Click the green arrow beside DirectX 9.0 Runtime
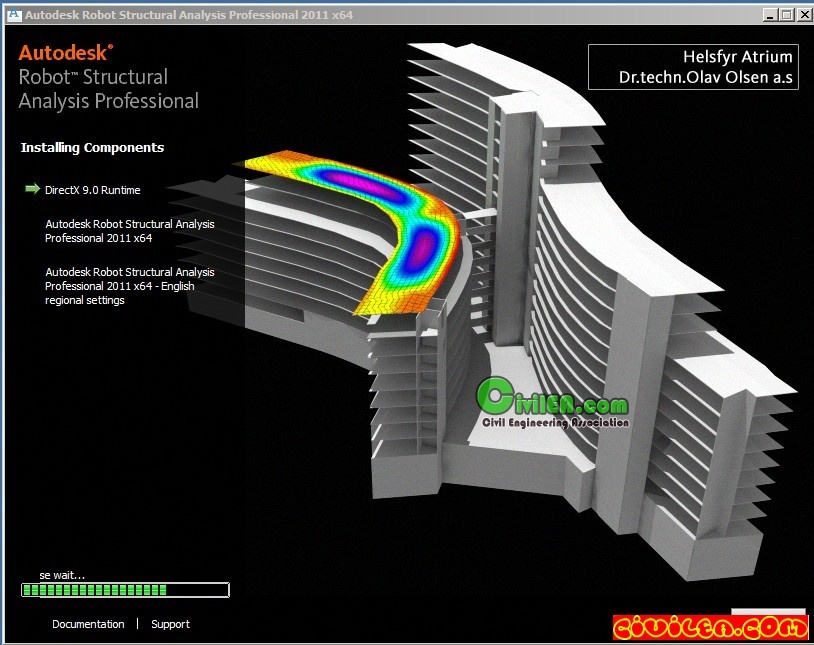 coord(33,189)
